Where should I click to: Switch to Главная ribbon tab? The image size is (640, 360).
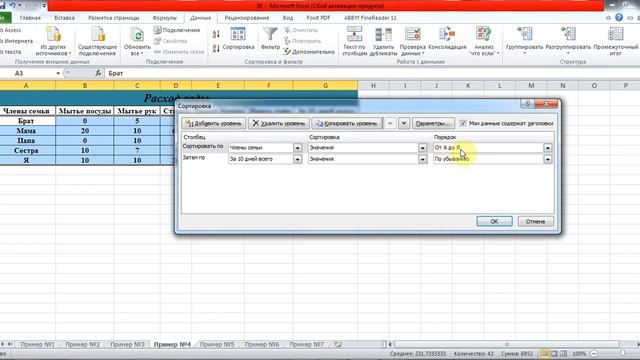click(30, 18)
